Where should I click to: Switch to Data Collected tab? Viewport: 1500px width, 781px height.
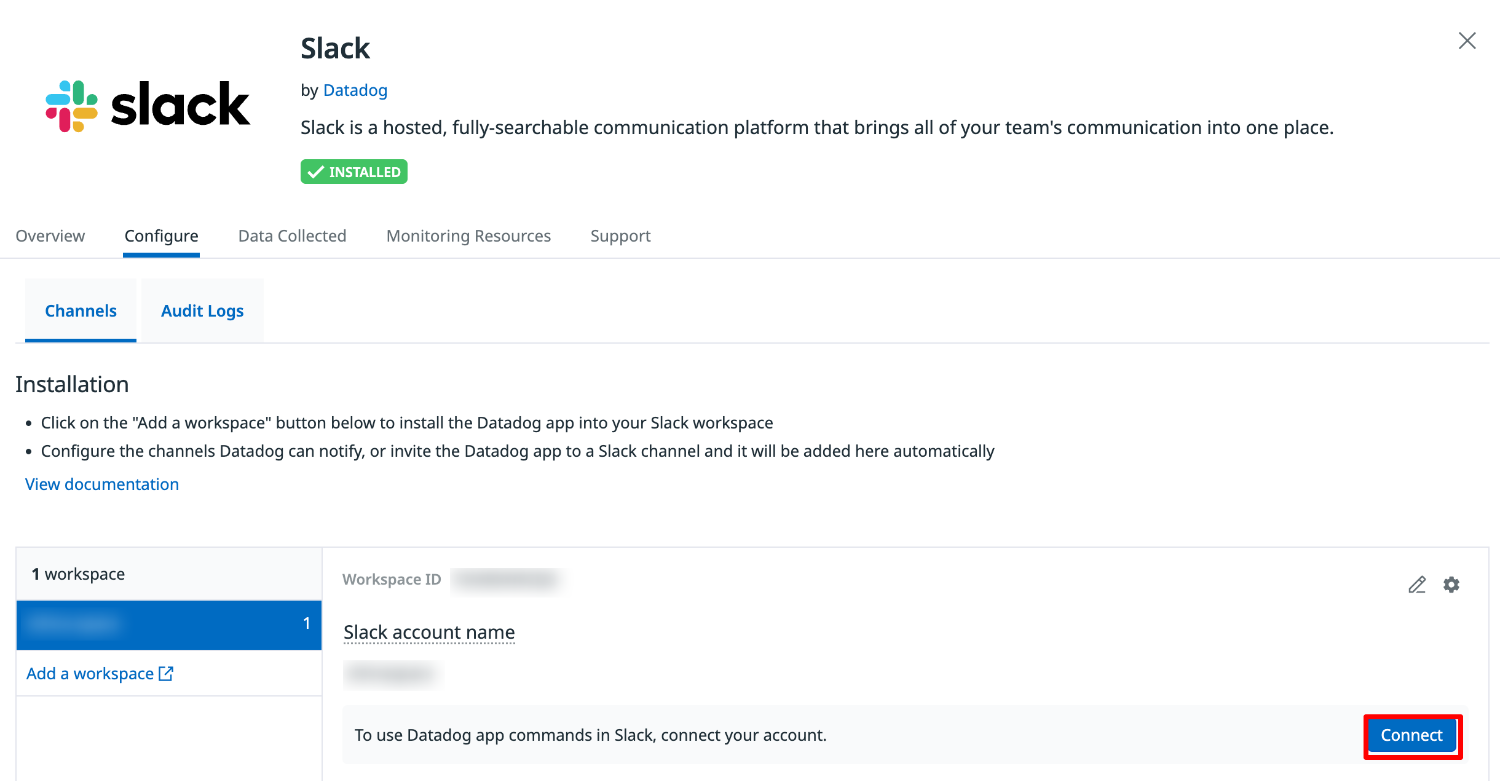tap(292, 236)
